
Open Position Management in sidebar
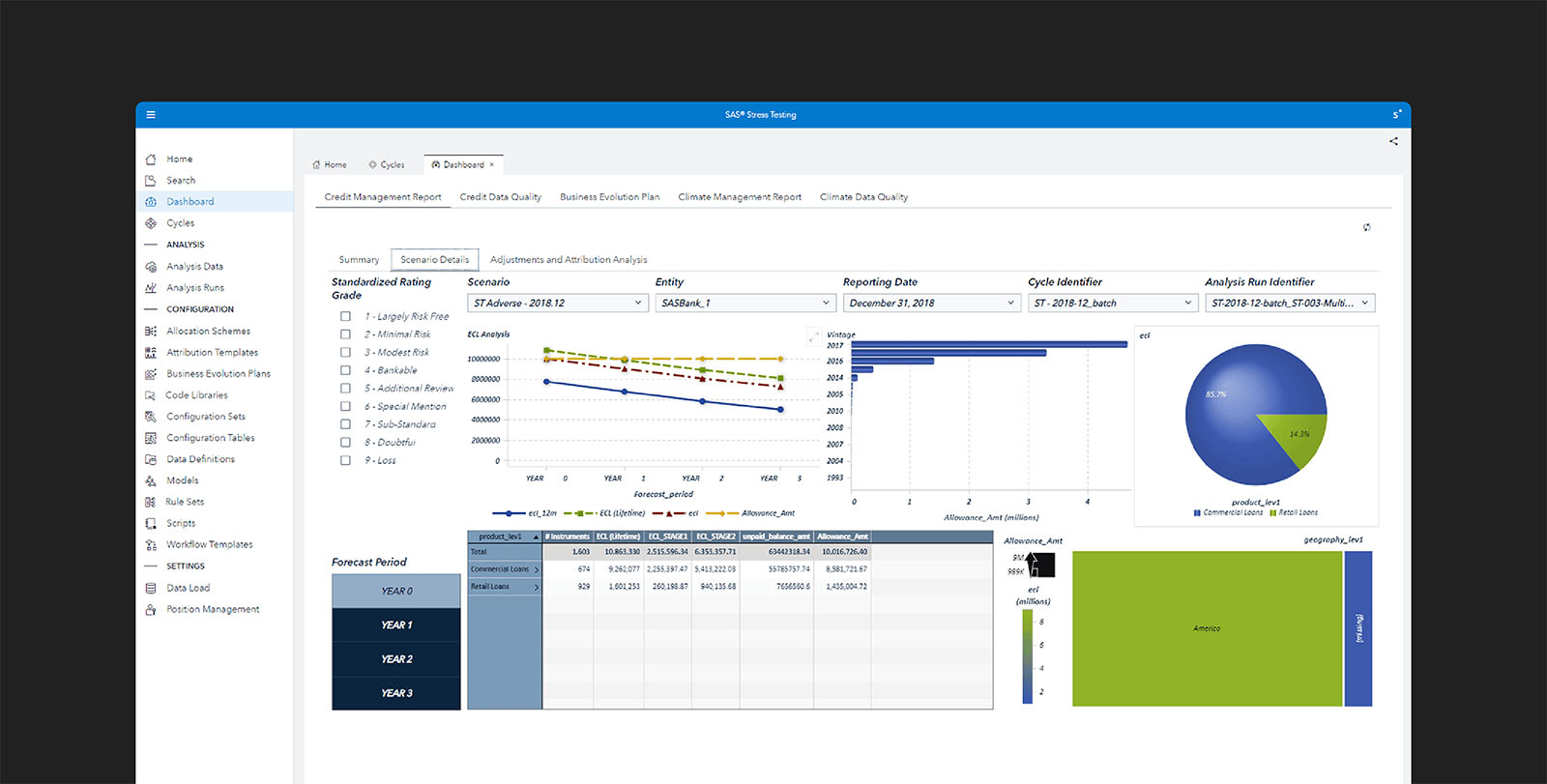(213, 609)
